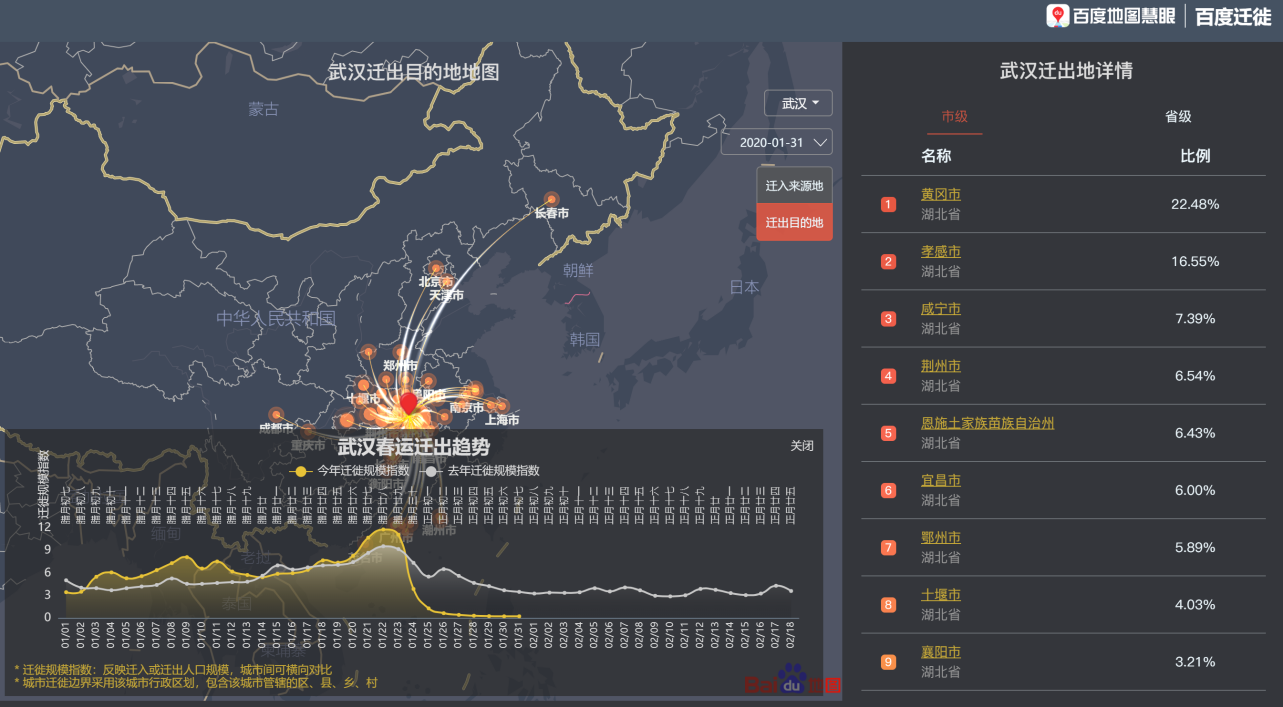Click rank 9 badge beside 襄阳市

(888, 662)
